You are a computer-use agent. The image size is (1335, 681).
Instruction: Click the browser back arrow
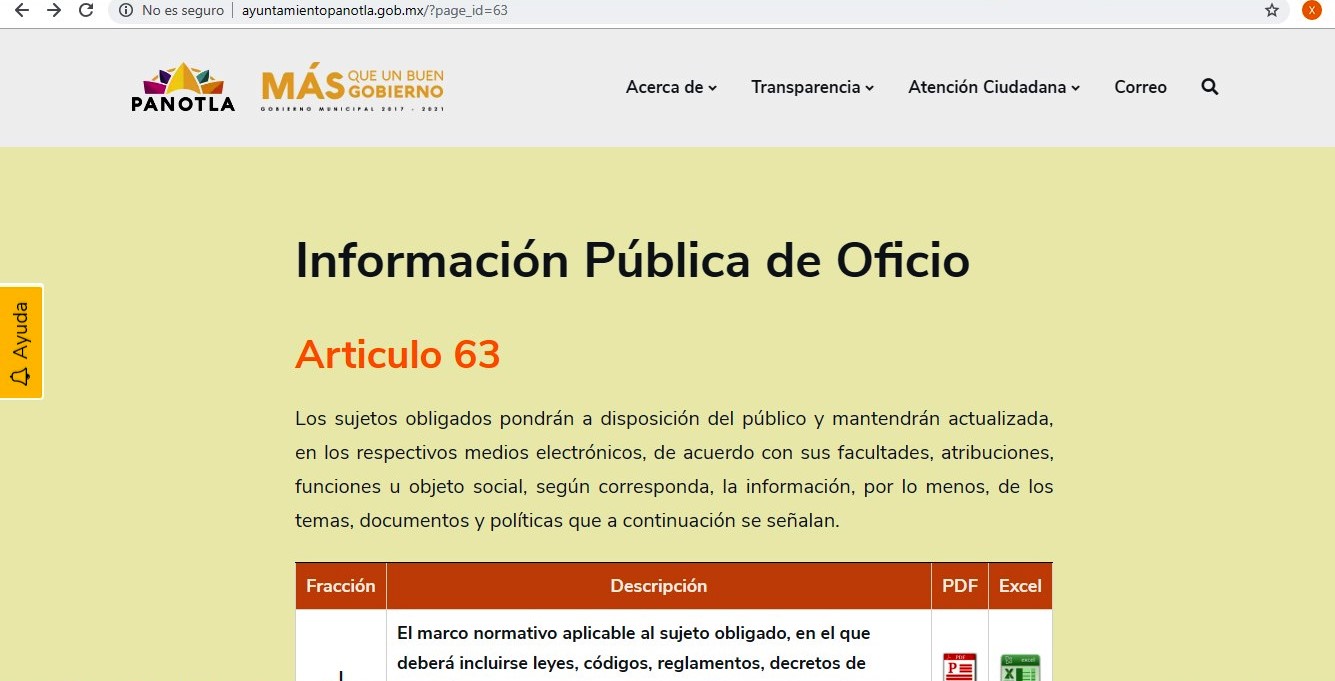pyautogui.click(x=21, y=10)
